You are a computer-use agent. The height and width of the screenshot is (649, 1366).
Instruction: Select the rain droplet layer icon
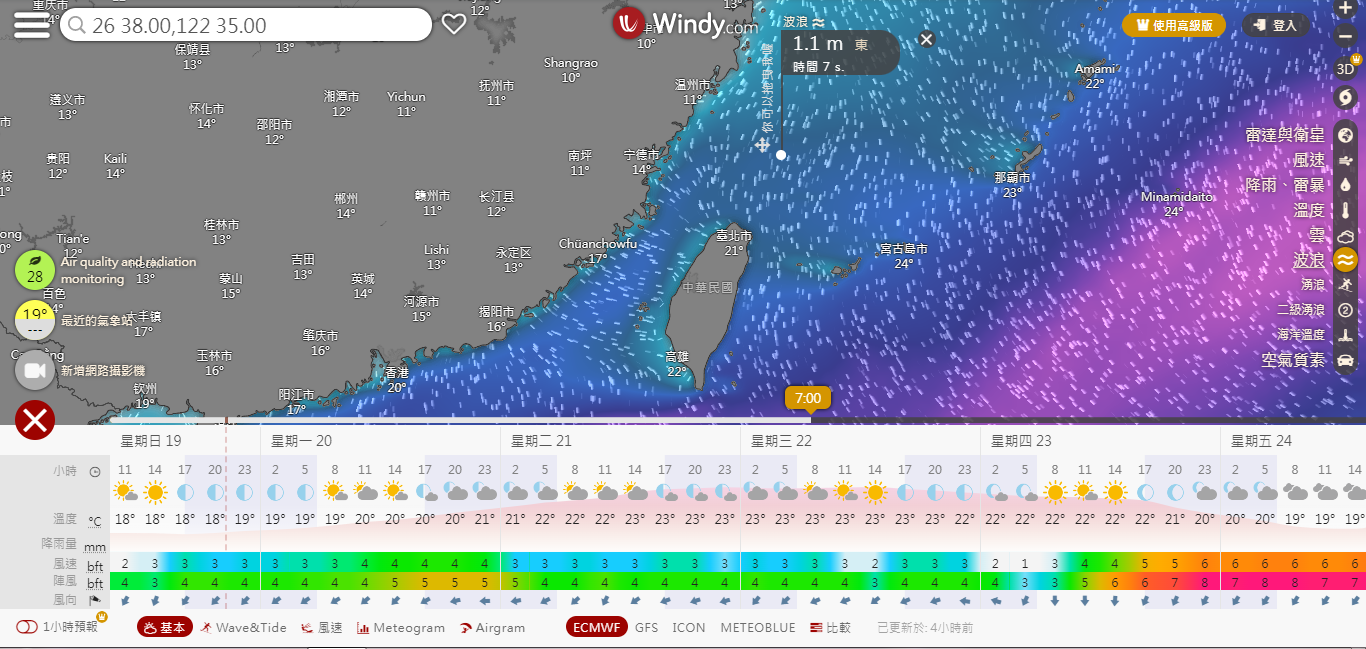1345,185
